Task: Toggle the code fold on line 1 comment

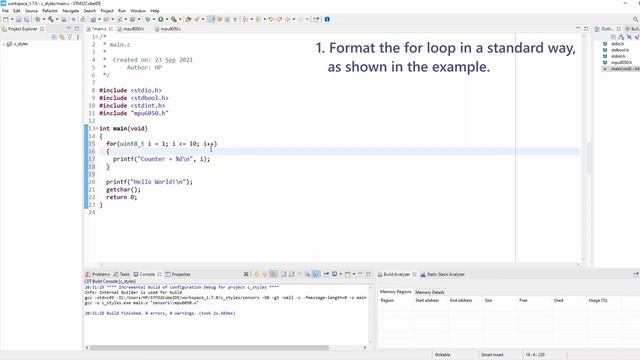Action: pyautogui.click(x=97, y=37)
